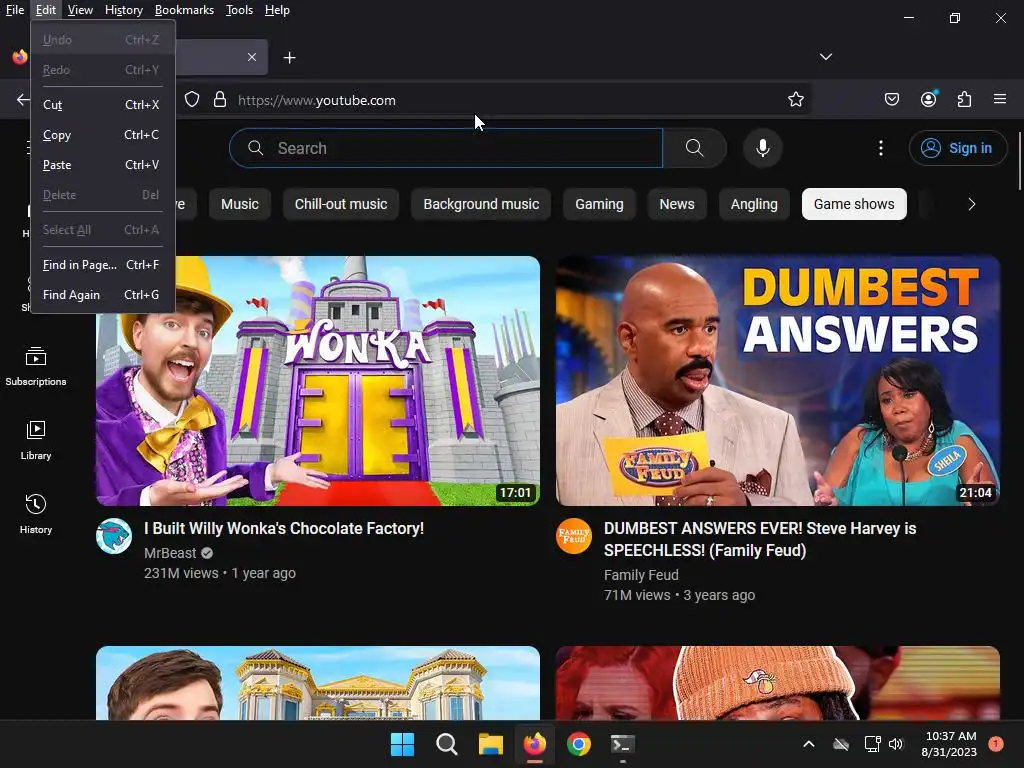The height and width of the screenshot is (768, 1024).
Task: Open the View menu
Action: coord(80,10)
